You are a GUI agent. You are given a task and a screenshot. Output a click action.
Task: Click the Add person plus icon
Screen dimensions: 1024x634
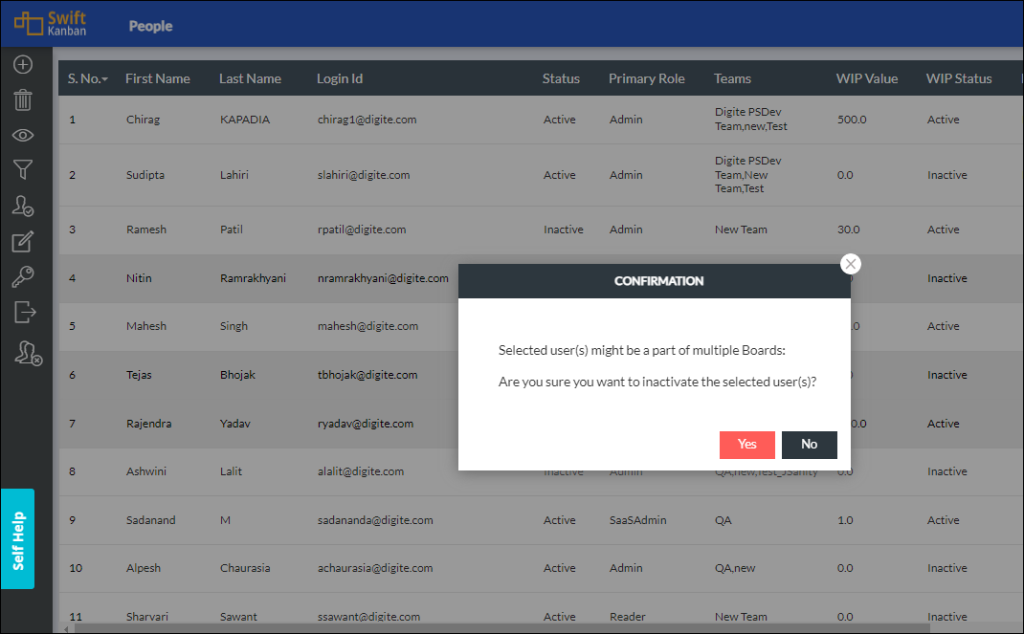[x=23, y=65]
